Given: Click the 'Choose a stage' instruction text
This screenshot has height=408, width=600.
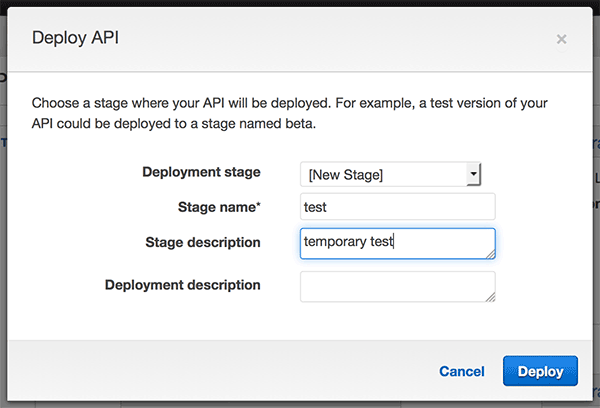Looking at the screenshot, I should (290, 113).
